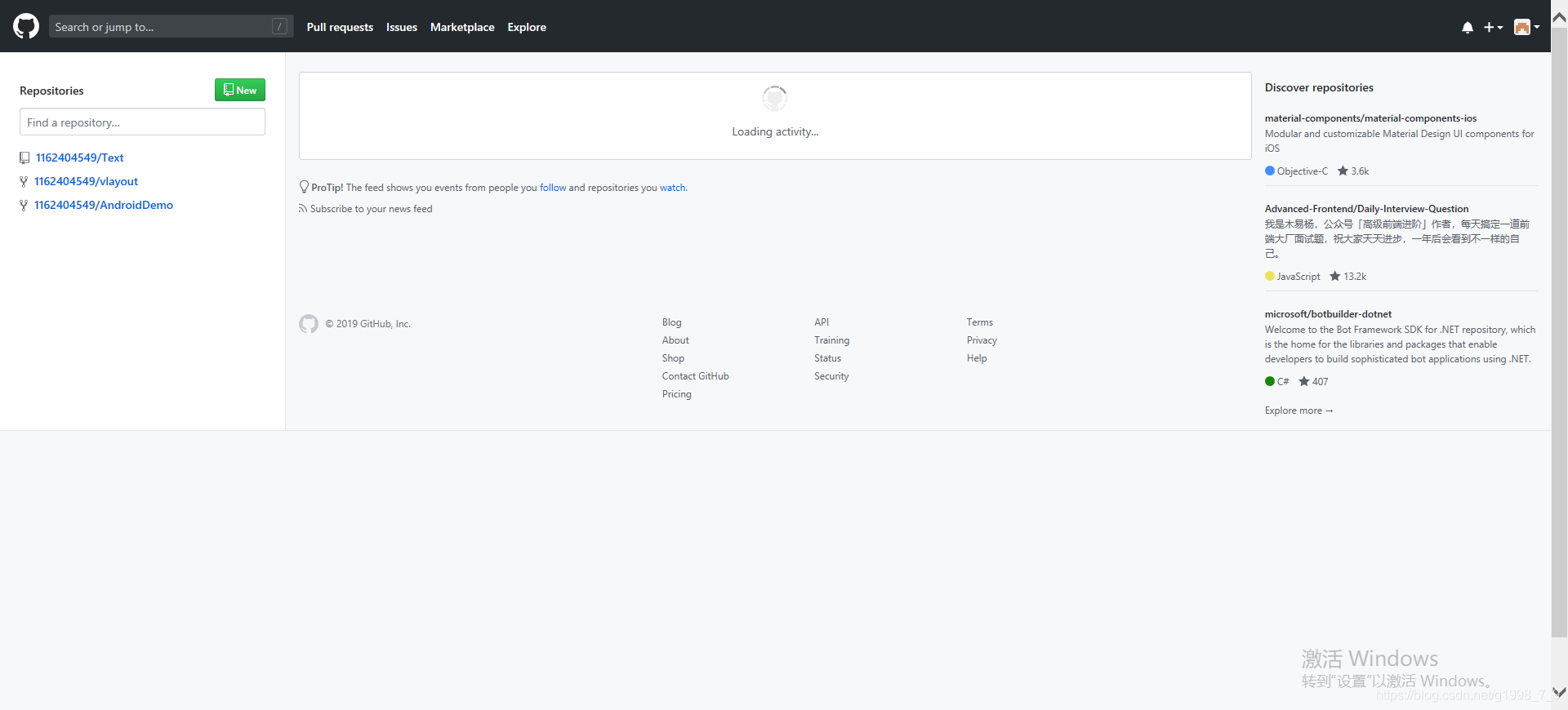The width and height of the screenshot is (1568, 710).
Task: Click the 'Repositories' sidebar heading
Action: point(51,91)
